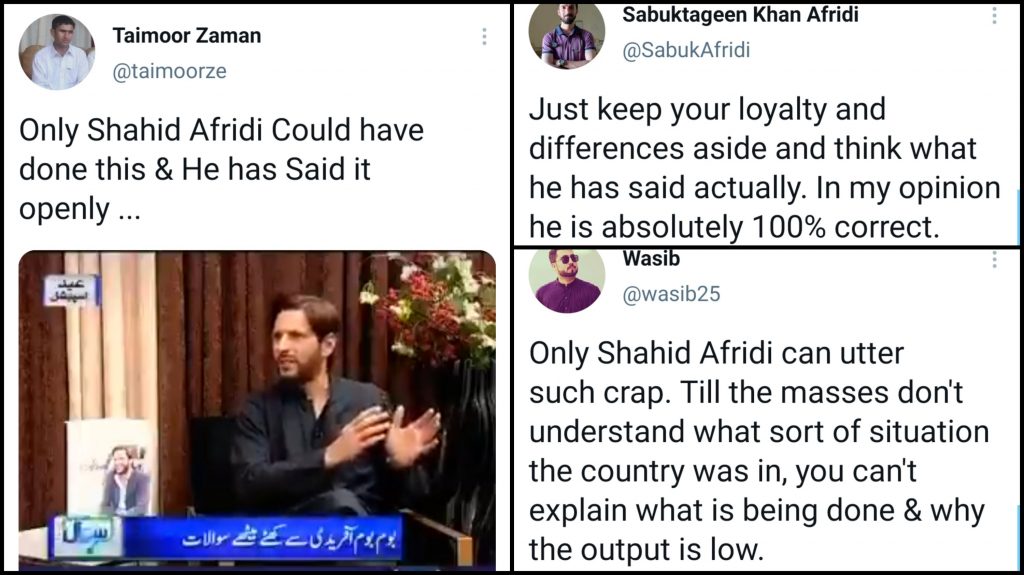Play the Shahid Afridi interview video

click(x=257, y=410)
